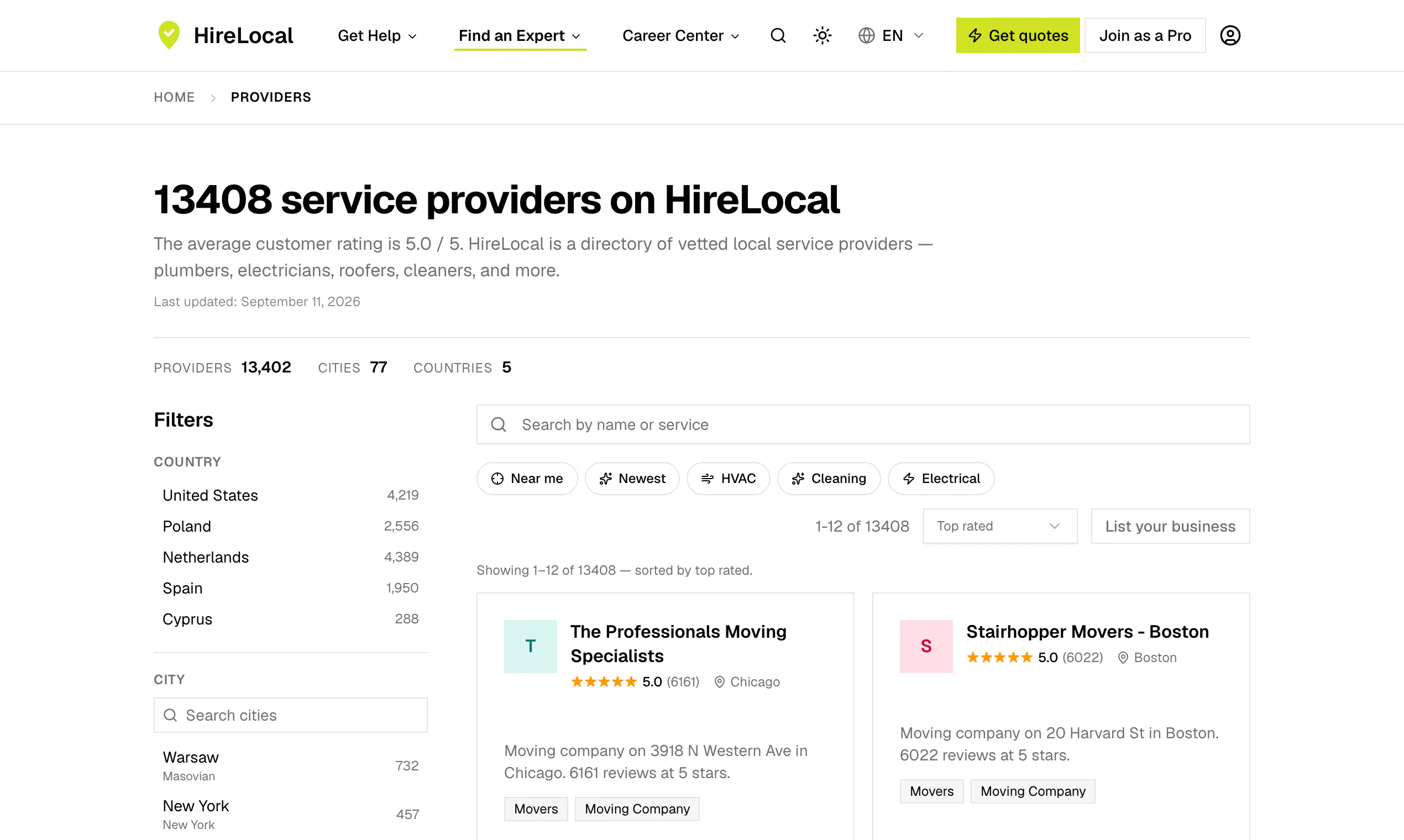This screenshot has height=840, width=1404.
Task: Filter by Cyprus country
Action: 290,620
